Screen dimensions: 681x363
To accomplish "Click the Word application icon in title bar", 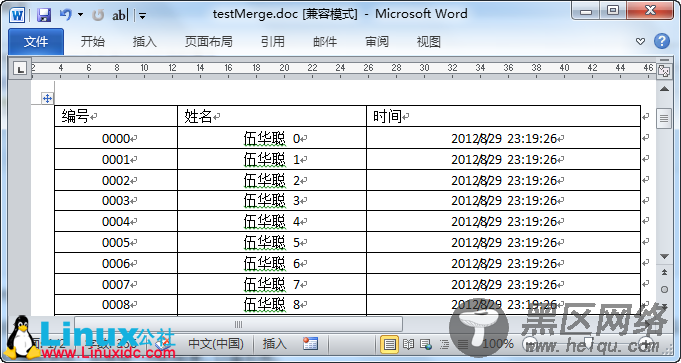I will 17,15.
